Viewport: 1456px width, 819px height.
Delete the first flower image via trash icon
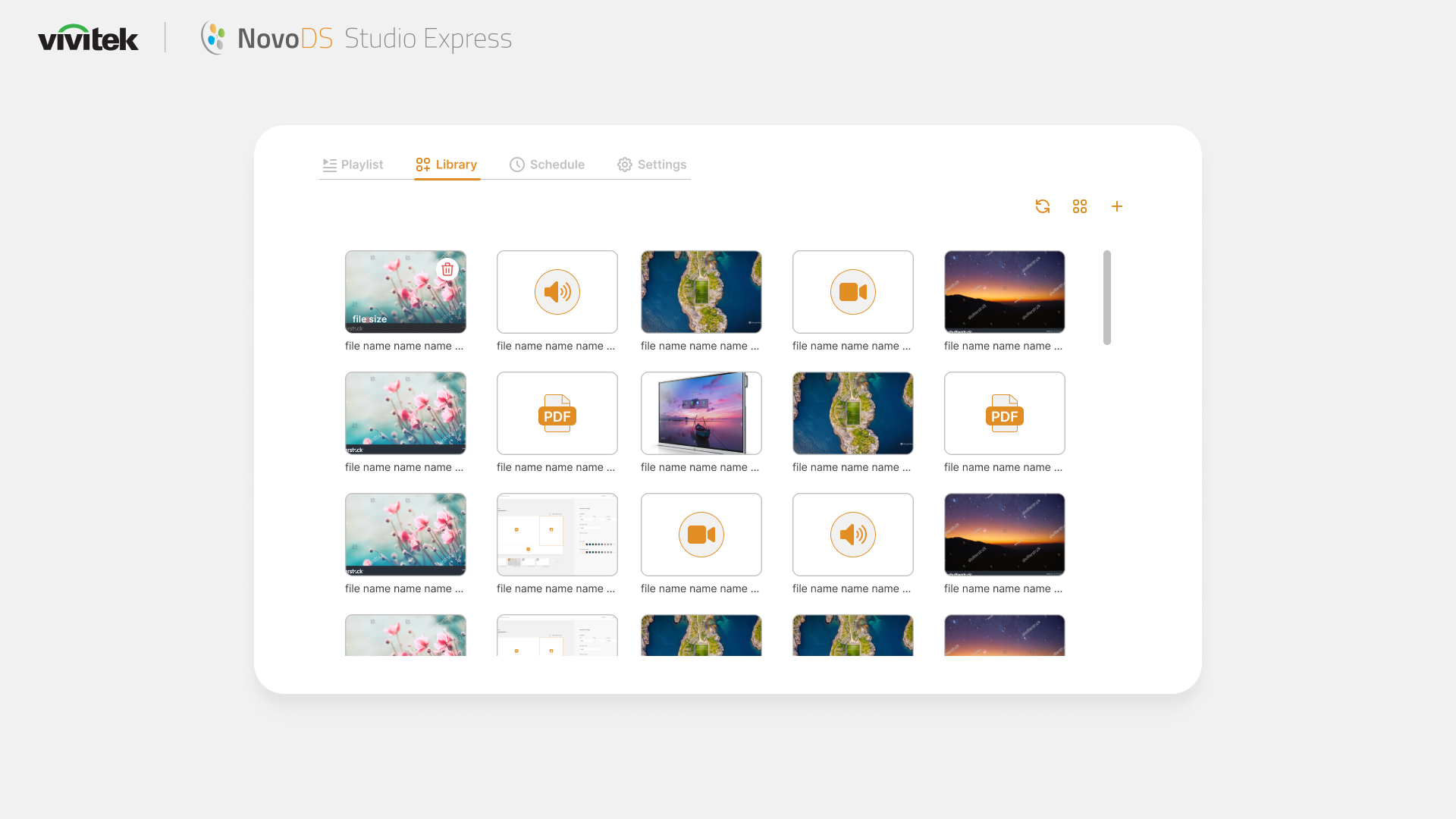coord(447,269)
